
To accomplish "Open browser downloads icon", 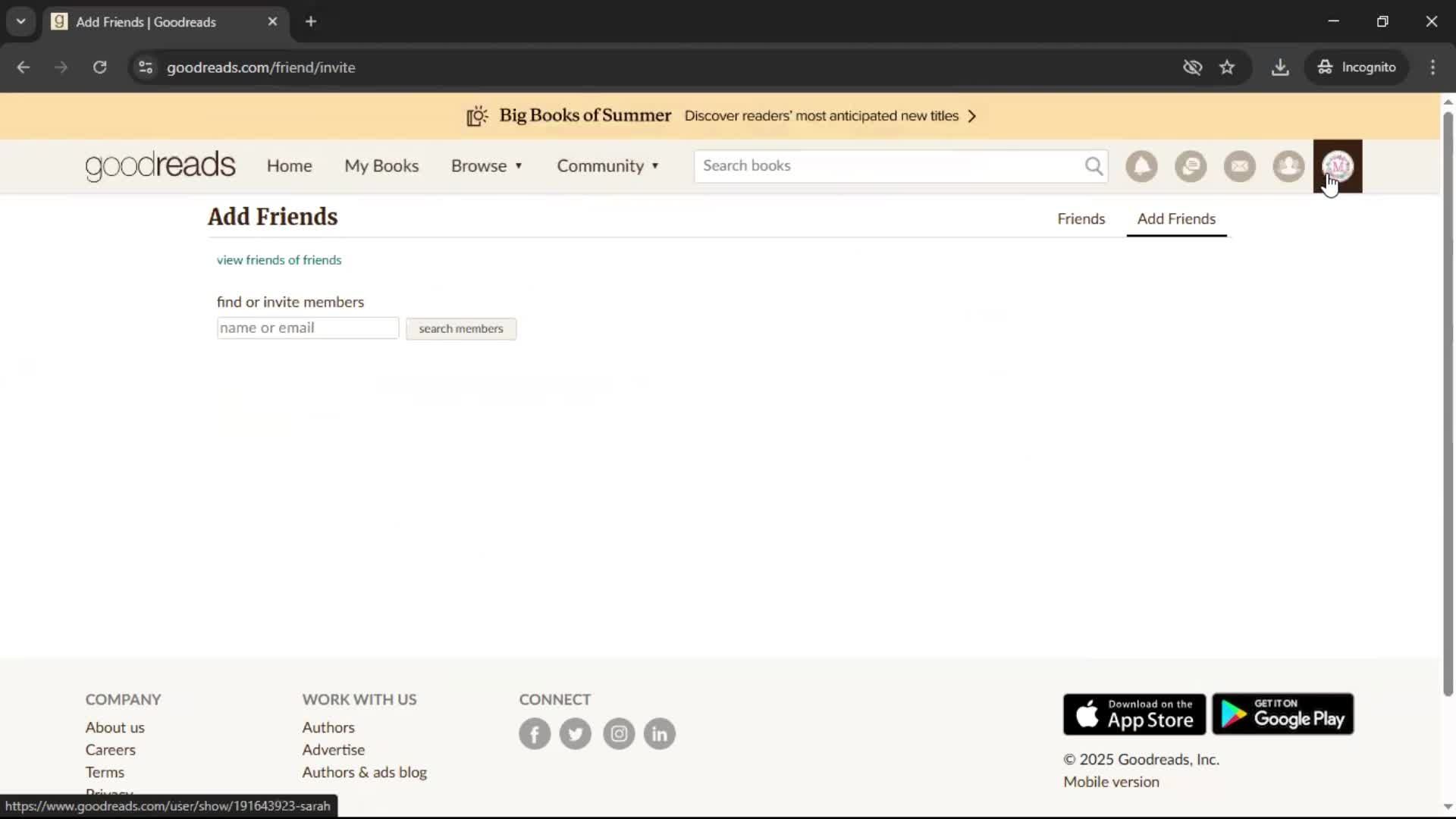I will (x=1280, y=67).
